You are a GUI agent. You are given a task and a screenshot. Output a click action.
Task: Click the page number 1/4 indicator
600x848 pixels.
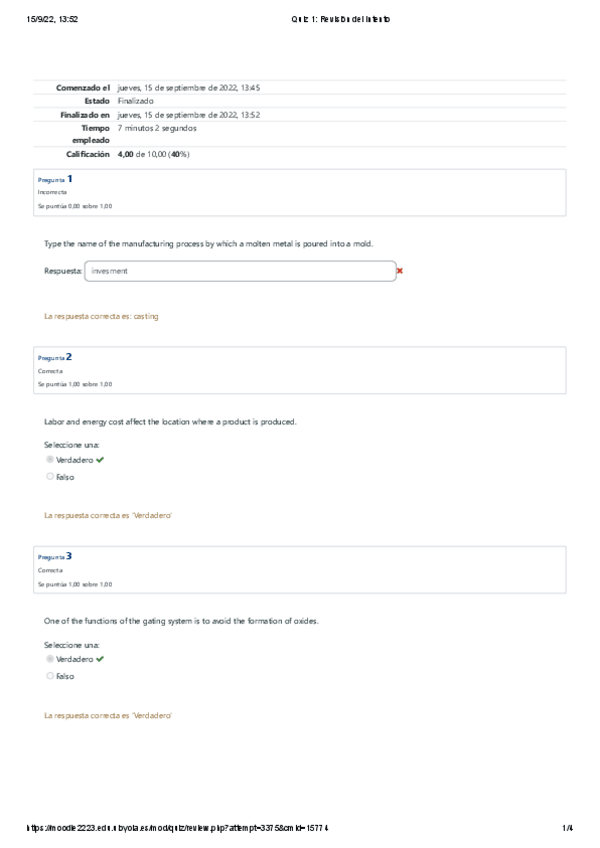(x=567, y=828)
